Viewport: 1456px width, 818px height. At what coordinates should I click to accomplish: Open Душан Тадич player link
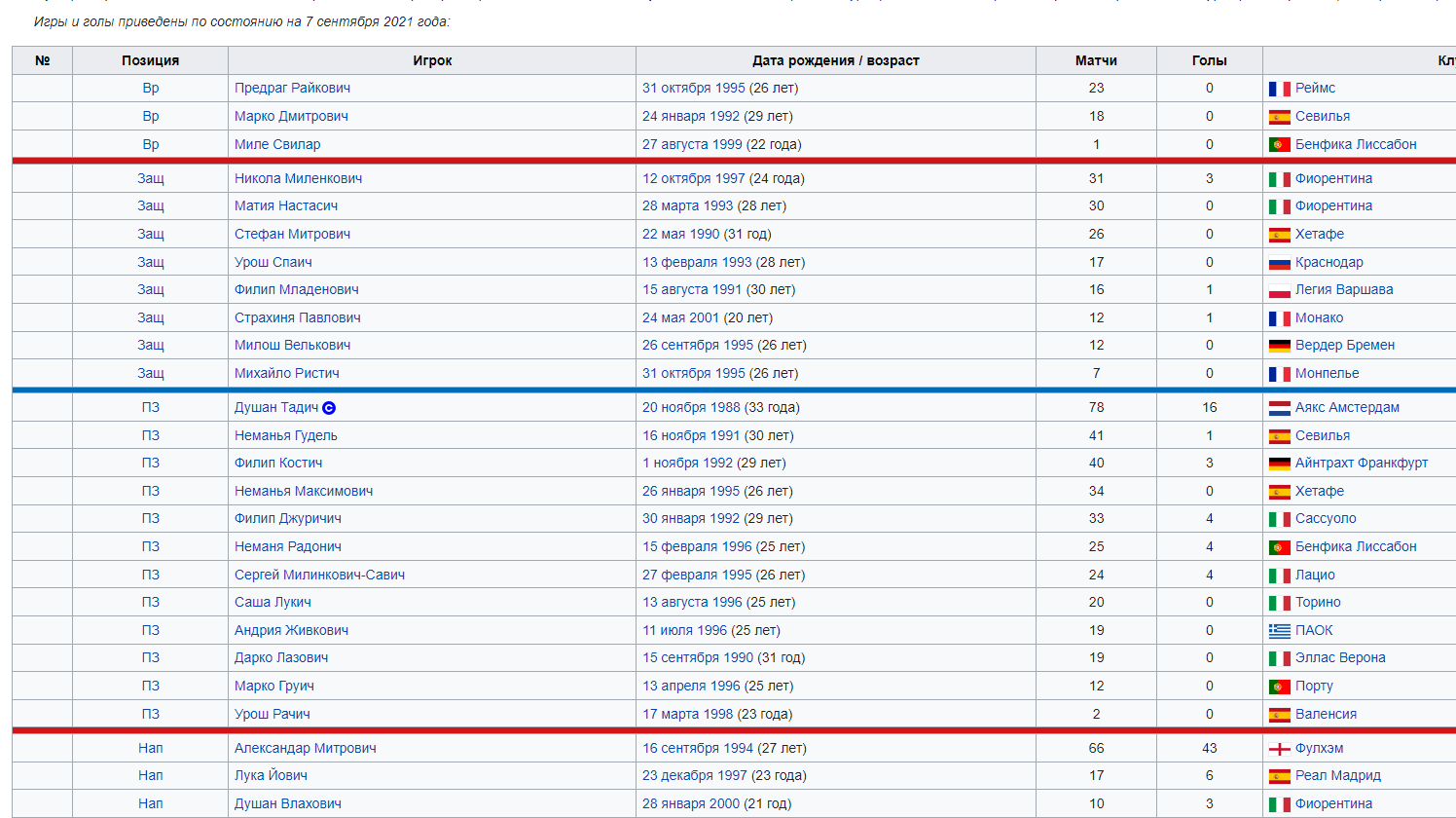(x=276, y=407)
